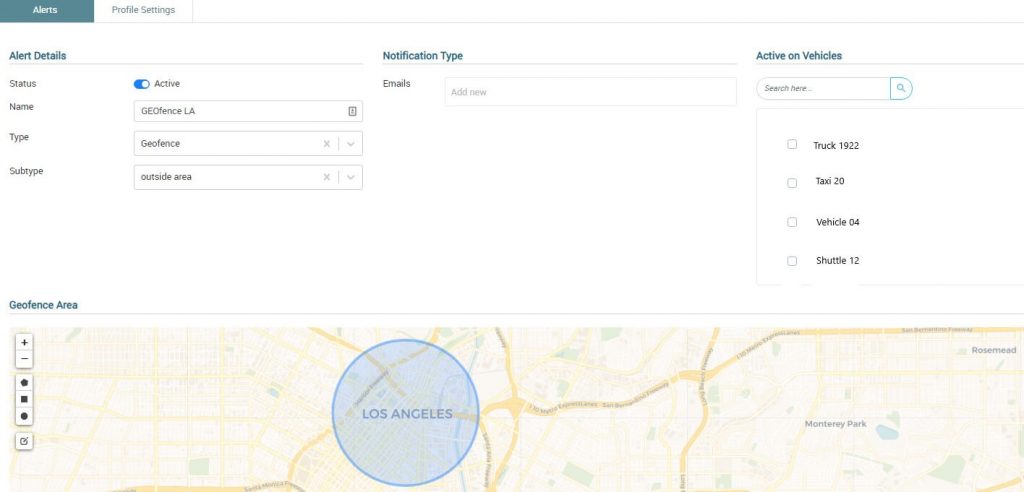Expand the Subtype dropdown arrow
1024x492 pixels.
pyautogui.click(x=351, y=177)
